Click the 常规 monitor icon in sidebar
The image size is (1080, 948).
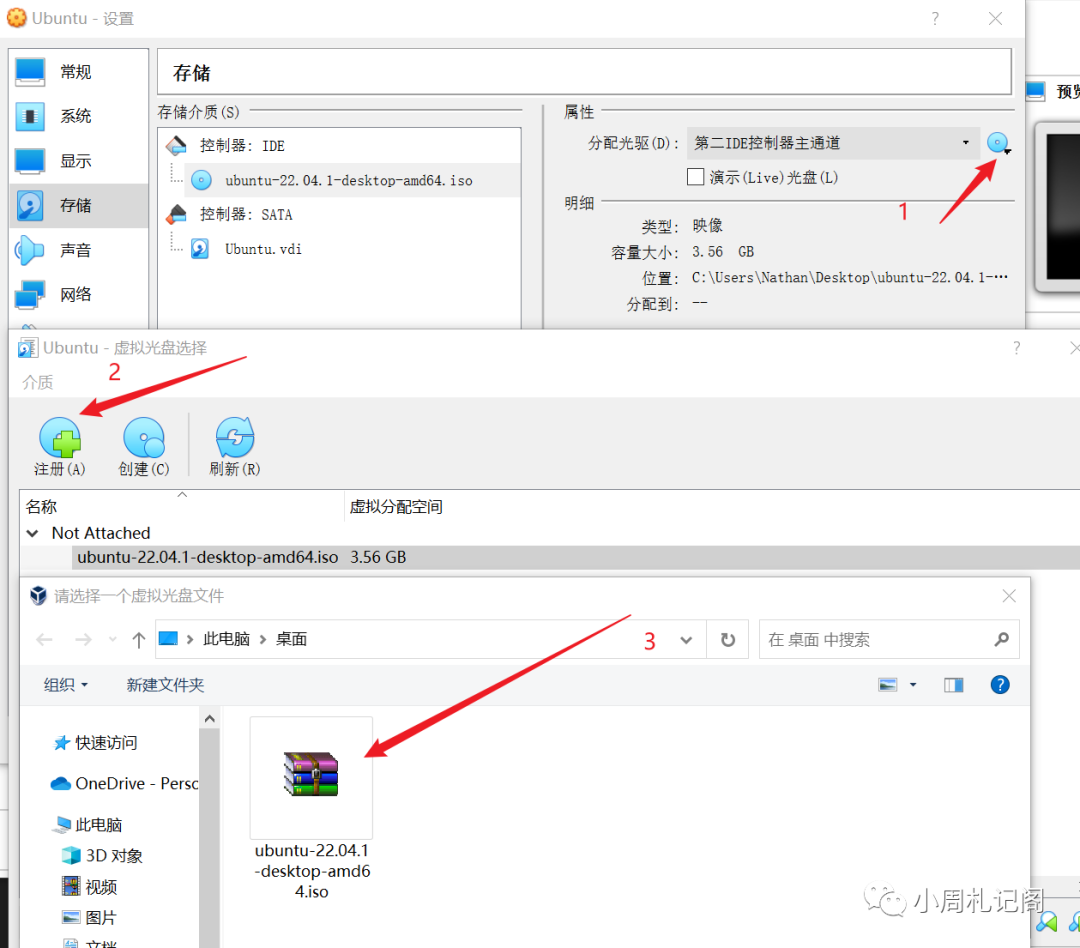pyautogui.click(x=30, y=72)
